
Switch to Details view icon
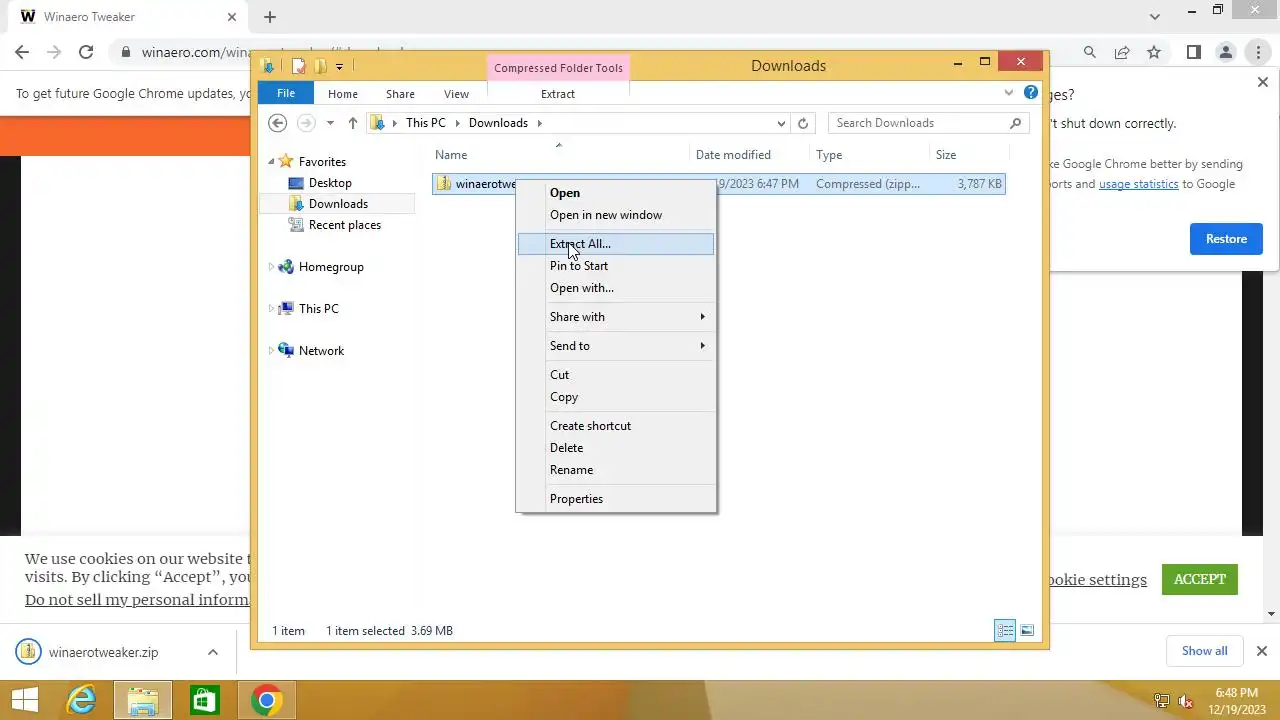[x=1005, y=631]
